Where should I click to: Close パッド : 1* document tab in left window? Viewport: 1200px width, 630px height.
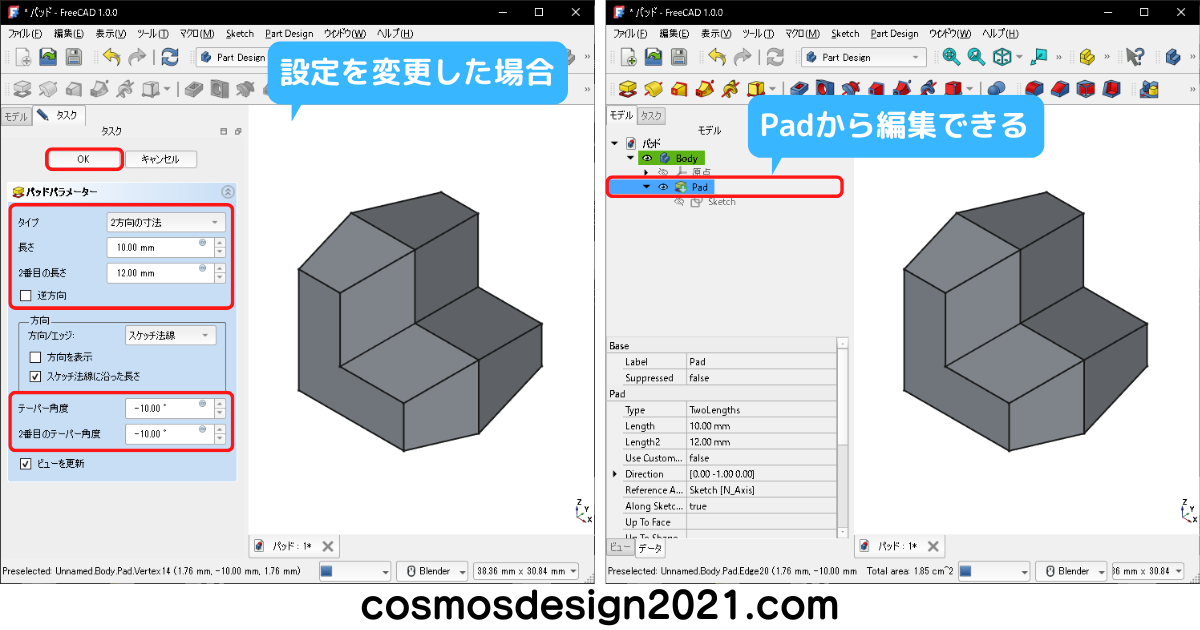pos(328,546)
